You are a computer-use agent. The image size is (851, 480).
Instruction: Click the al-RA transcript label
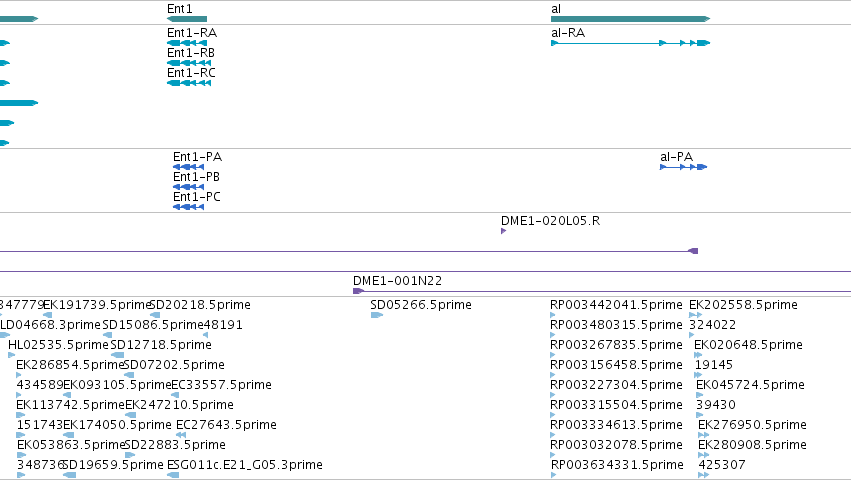click(568, 33)
